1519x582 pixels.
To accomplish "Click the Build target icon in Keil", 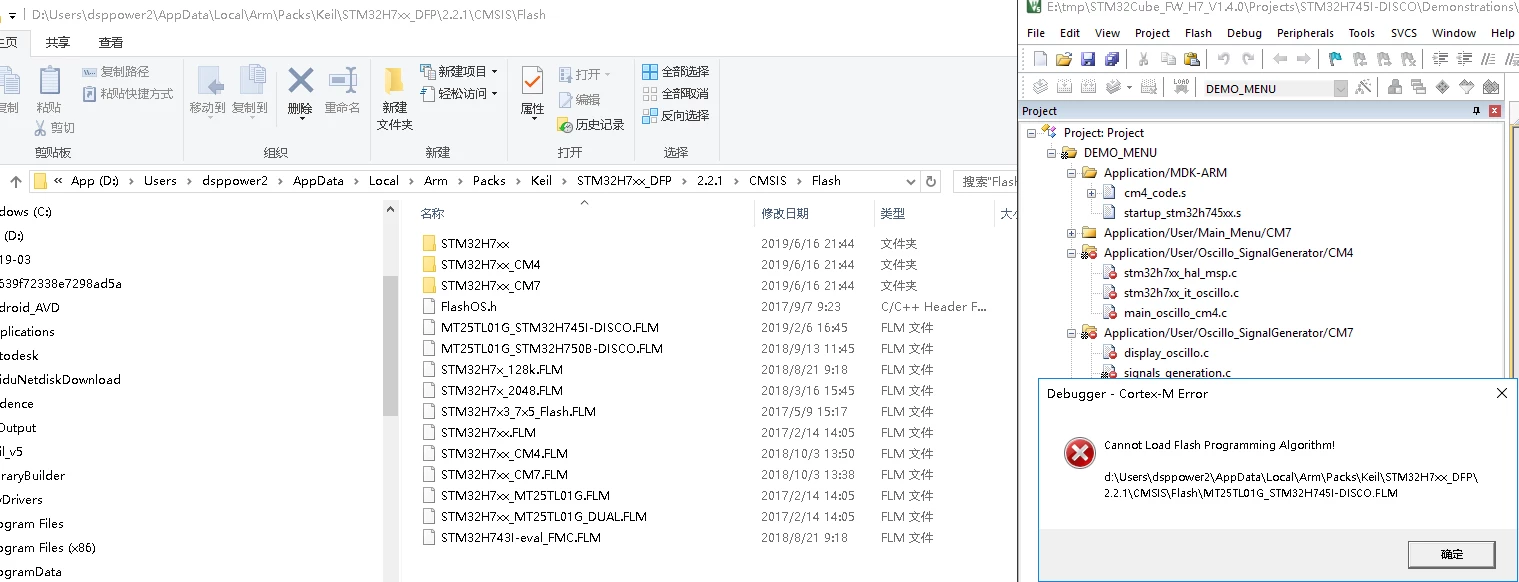I will (1064, 87).
